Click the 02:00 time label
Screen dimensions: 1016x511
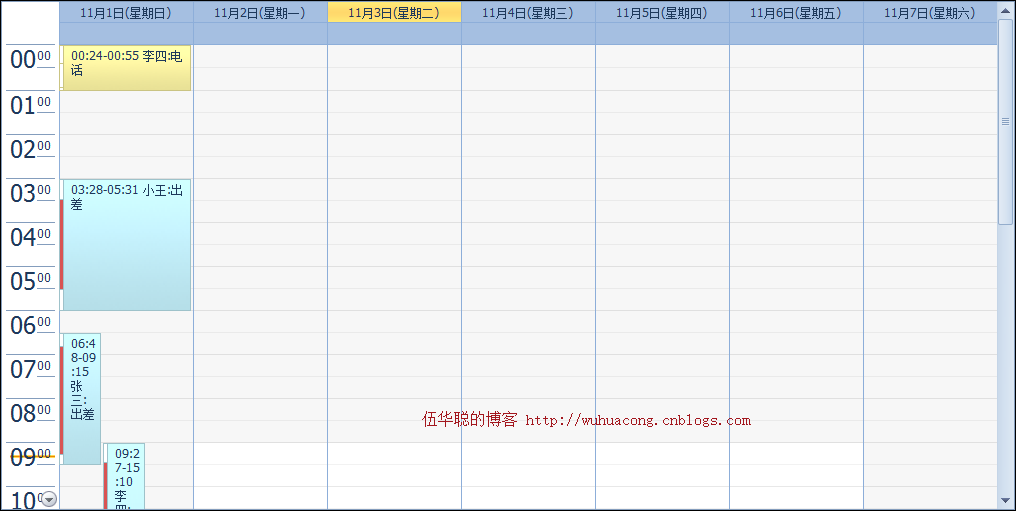[30, 149]
